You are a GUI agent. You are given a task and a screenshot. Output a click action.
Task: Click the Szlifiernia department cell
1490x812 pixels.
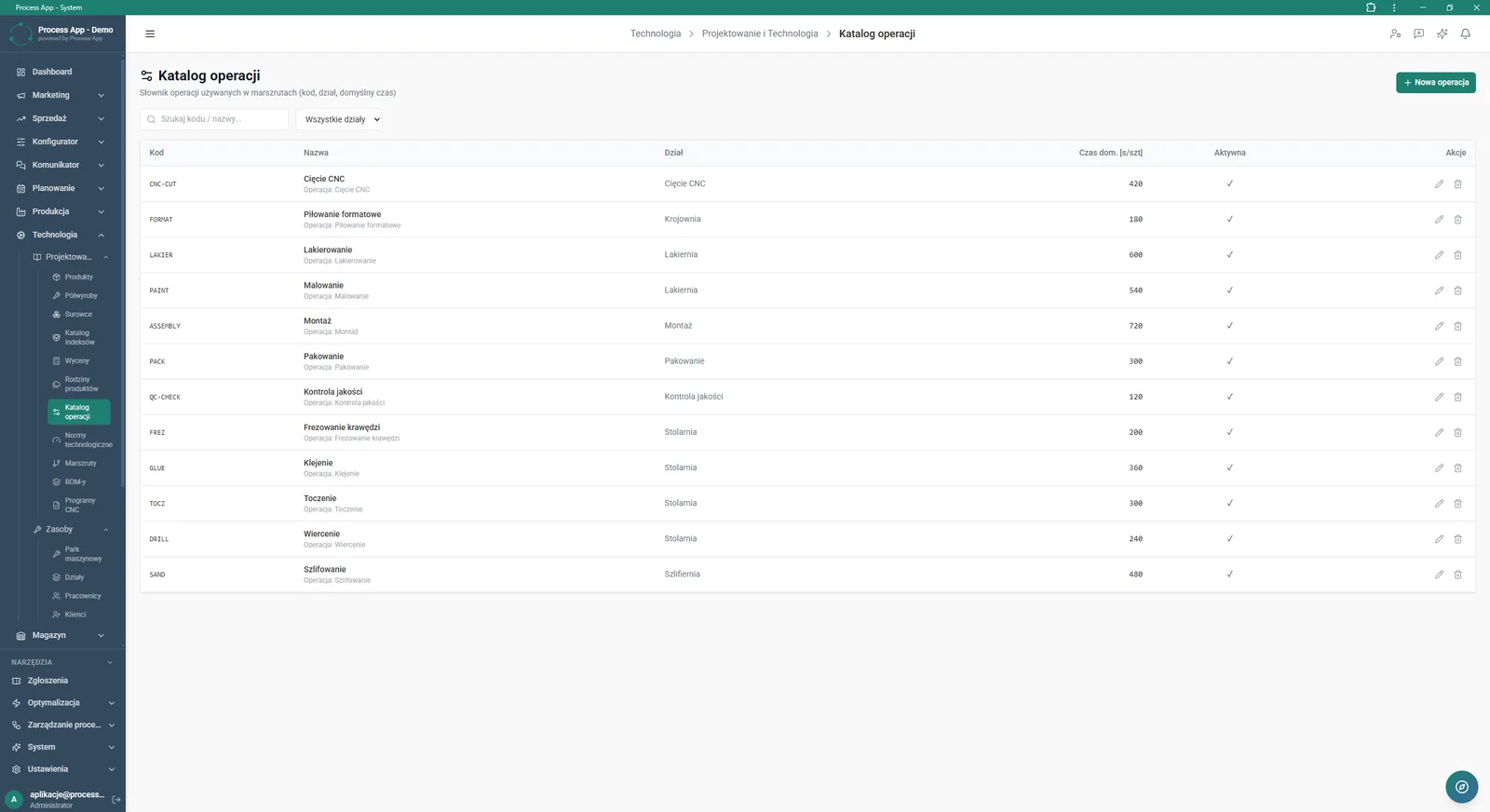(683, 575)
